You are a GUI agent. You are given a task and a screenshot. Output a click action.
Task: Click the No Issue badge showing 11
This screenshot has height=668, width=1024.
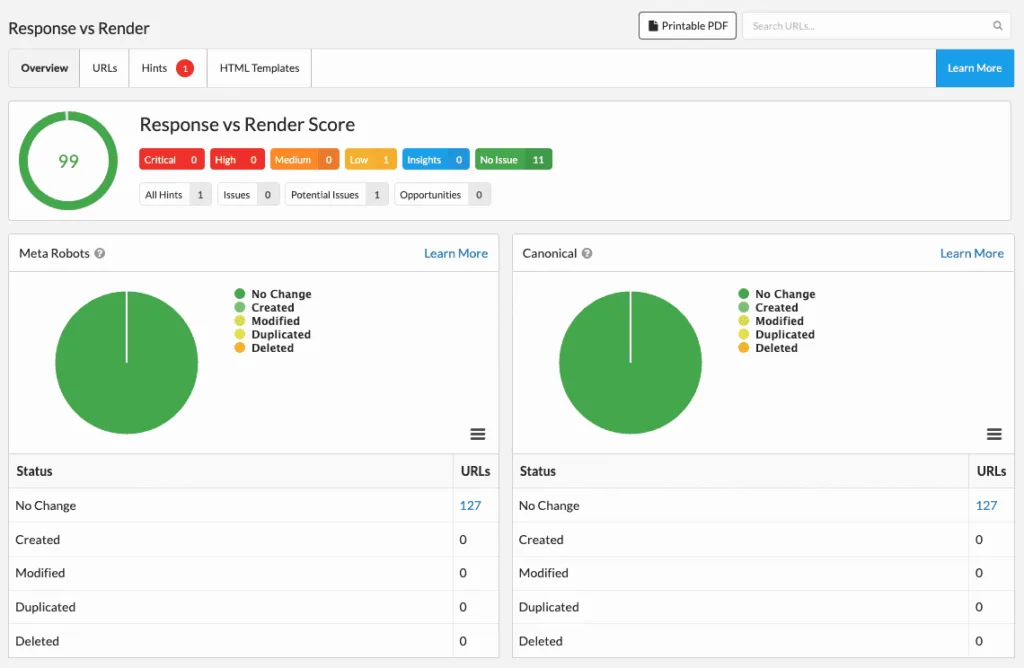coord(513,159)
